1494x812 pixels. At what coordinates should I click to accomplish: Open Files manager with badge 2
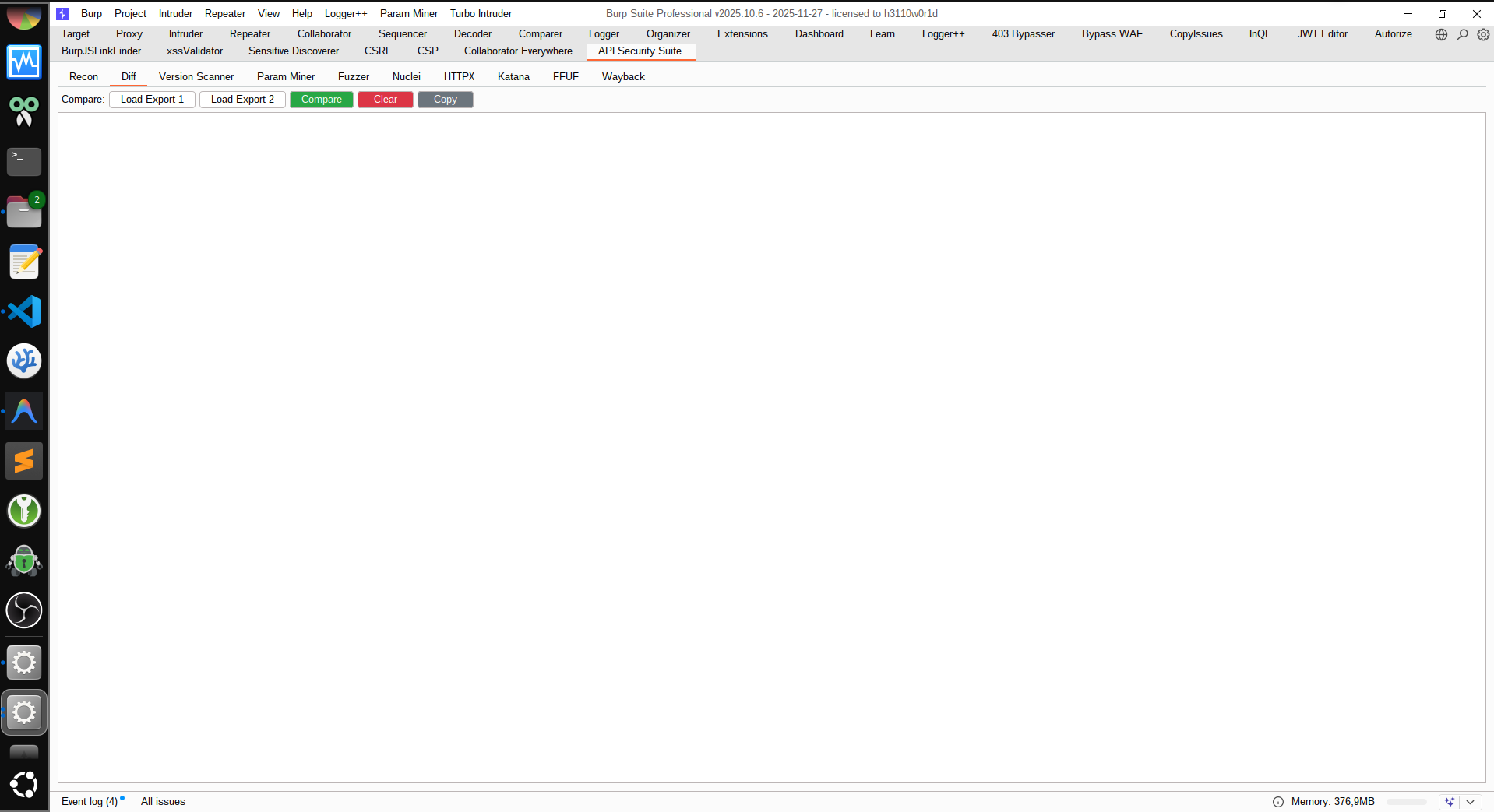[x=24, y=212]
